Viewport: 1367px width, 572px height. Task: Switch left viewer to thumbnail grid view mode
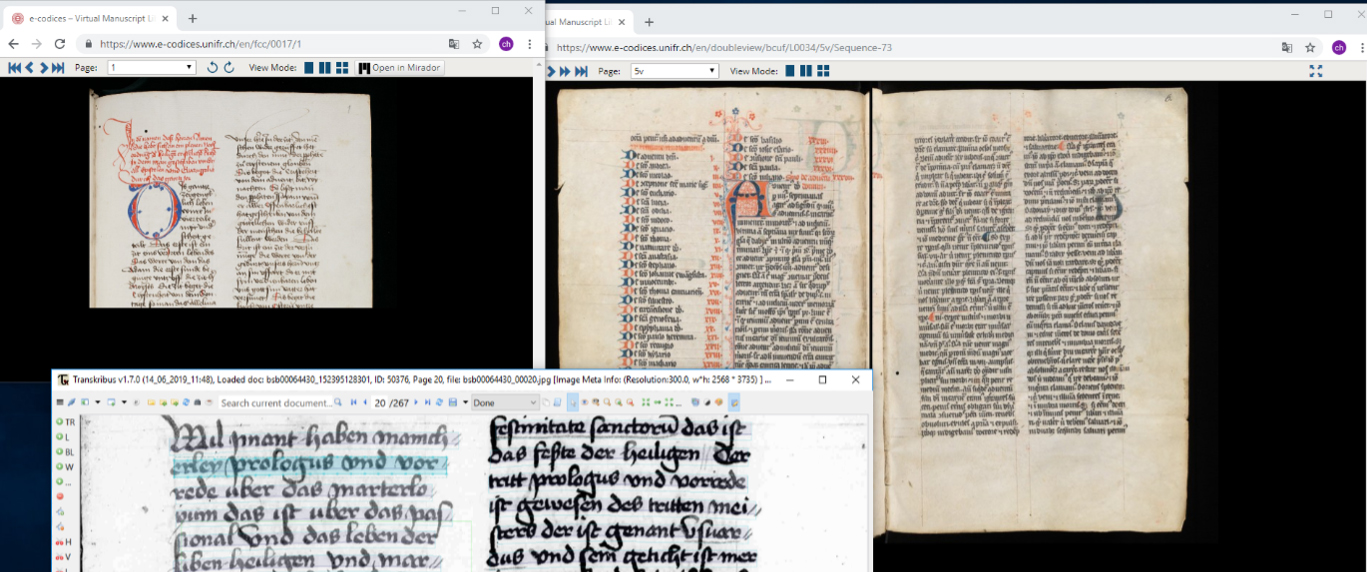point(342,68)
